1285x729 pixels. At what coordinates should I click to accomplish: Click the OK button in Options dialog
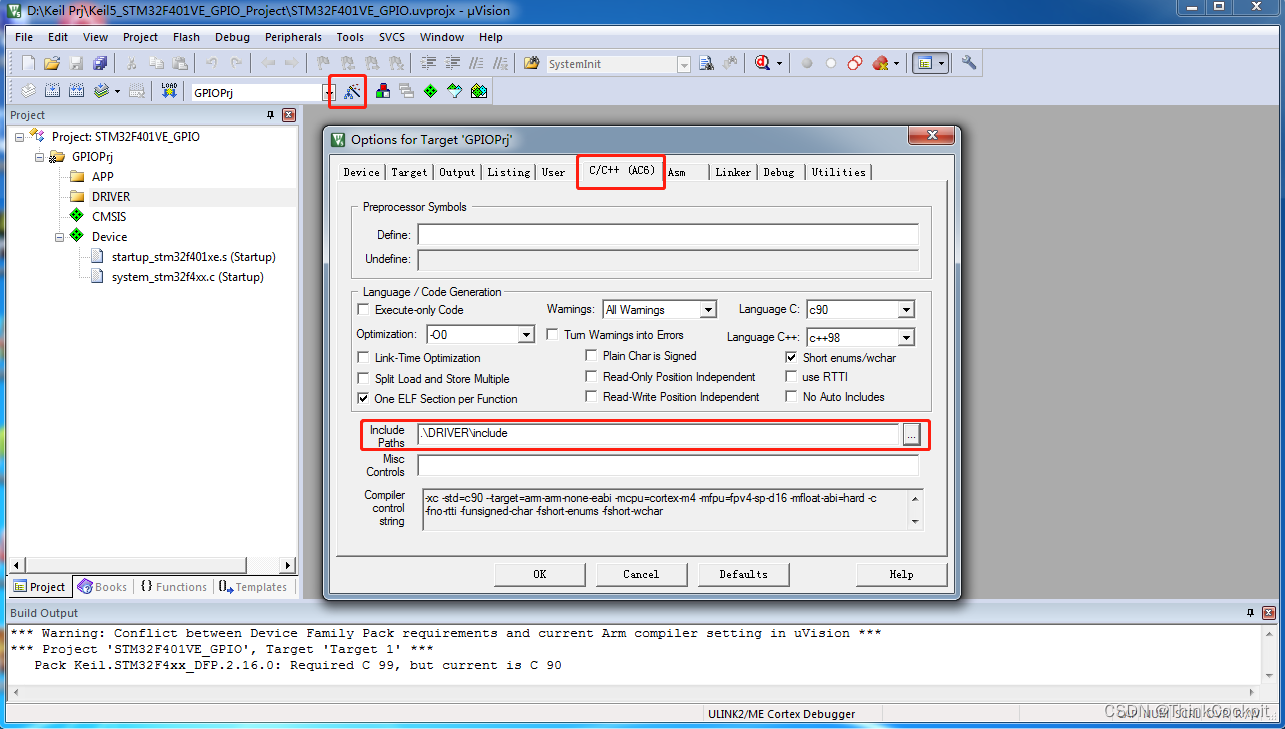[540, 574]
